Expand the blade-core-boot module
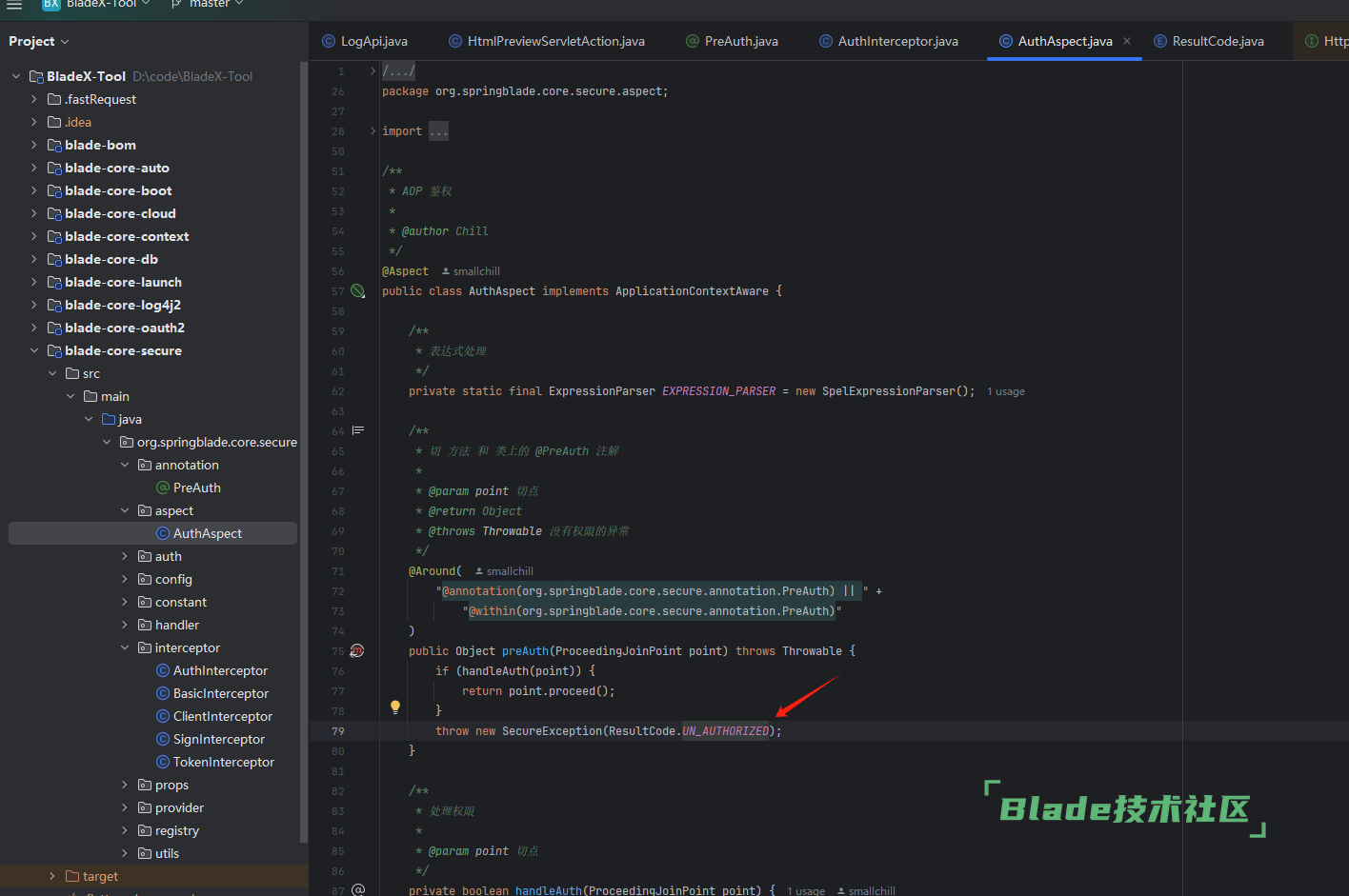Viewport: 1349px width, 896px height. pos(34,190)
